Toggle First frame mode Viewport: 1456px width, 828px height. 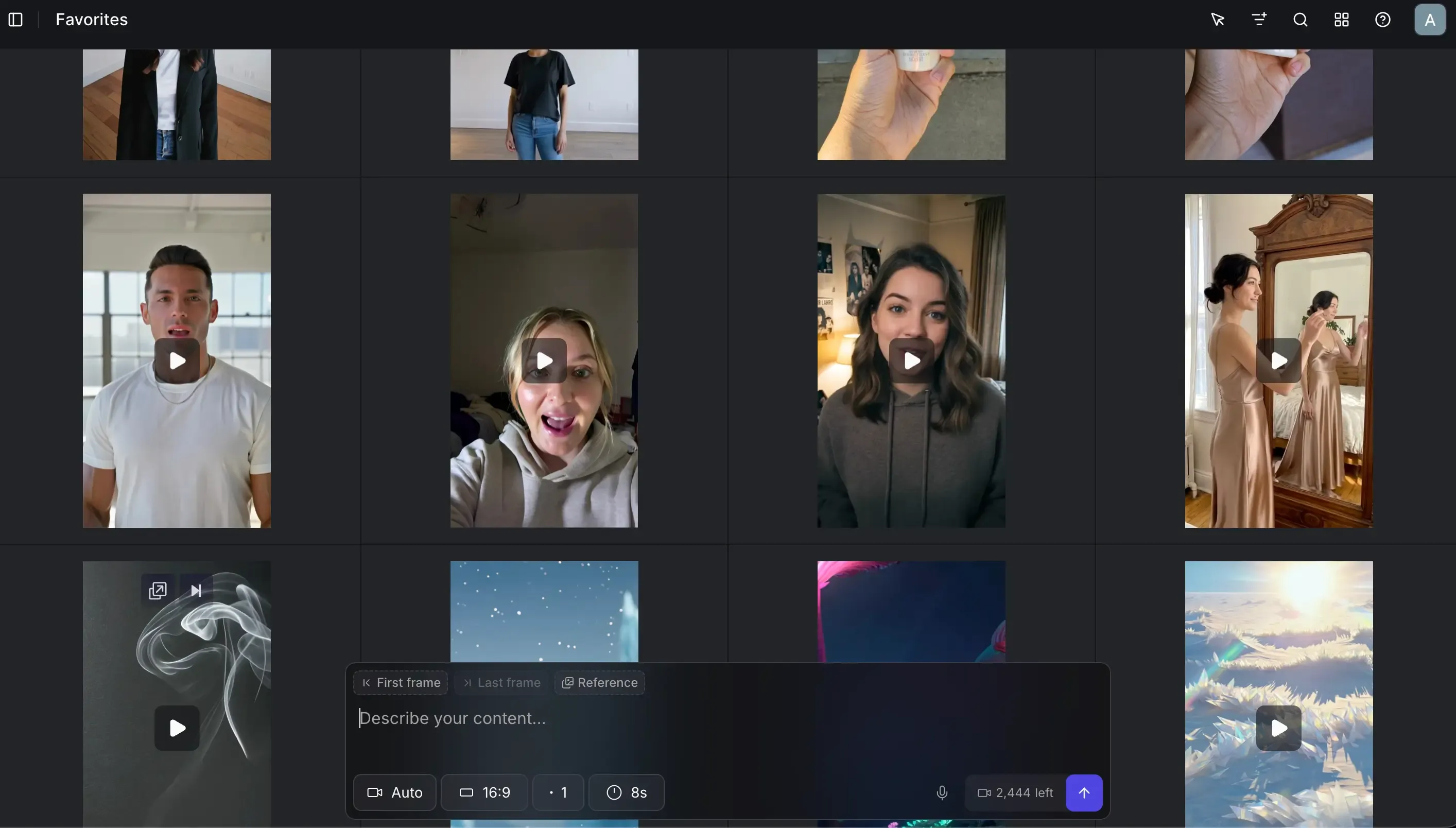pos(400,682)
